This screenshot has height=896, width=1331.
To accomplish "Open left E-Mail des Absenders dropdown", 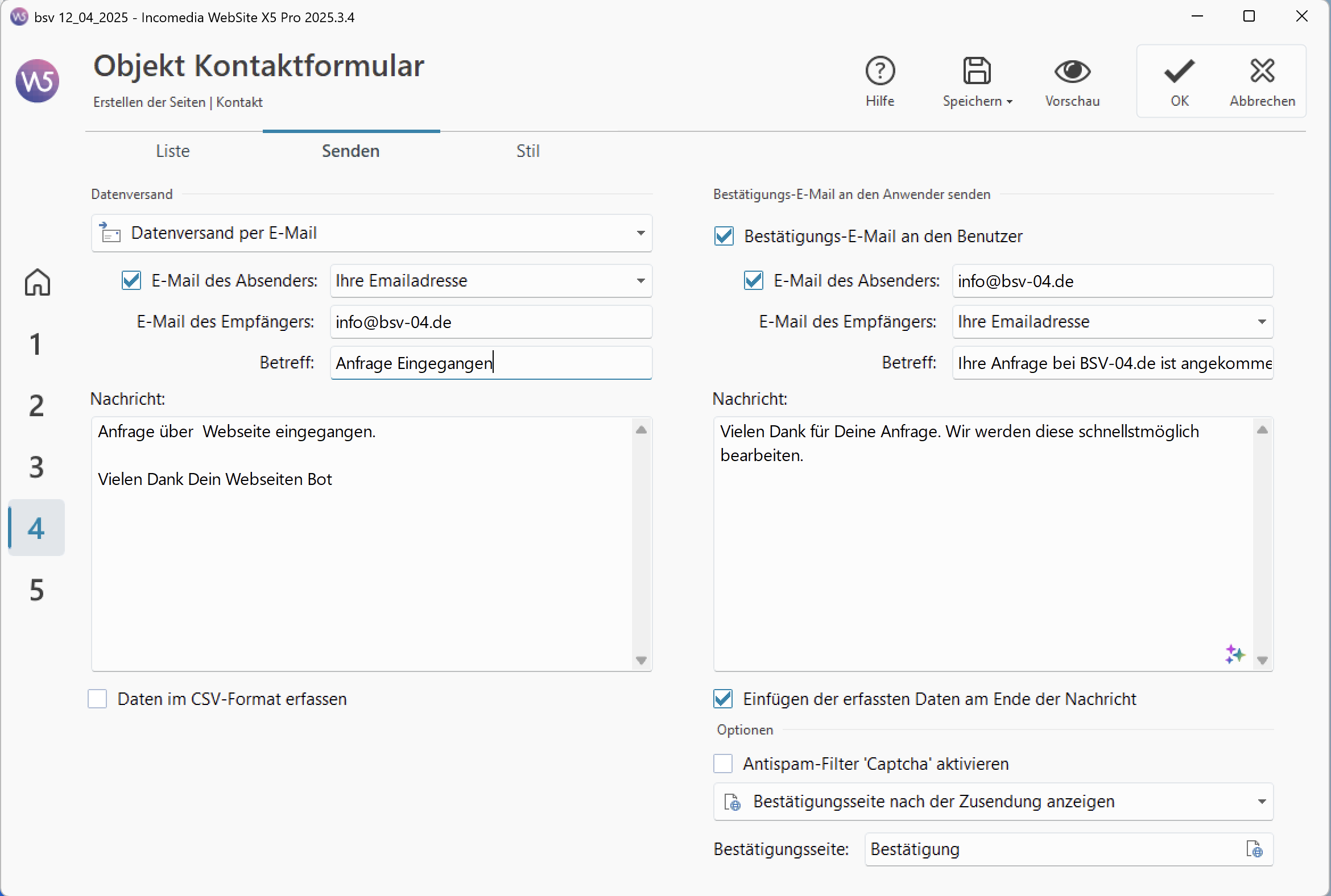I will point(640,281).
